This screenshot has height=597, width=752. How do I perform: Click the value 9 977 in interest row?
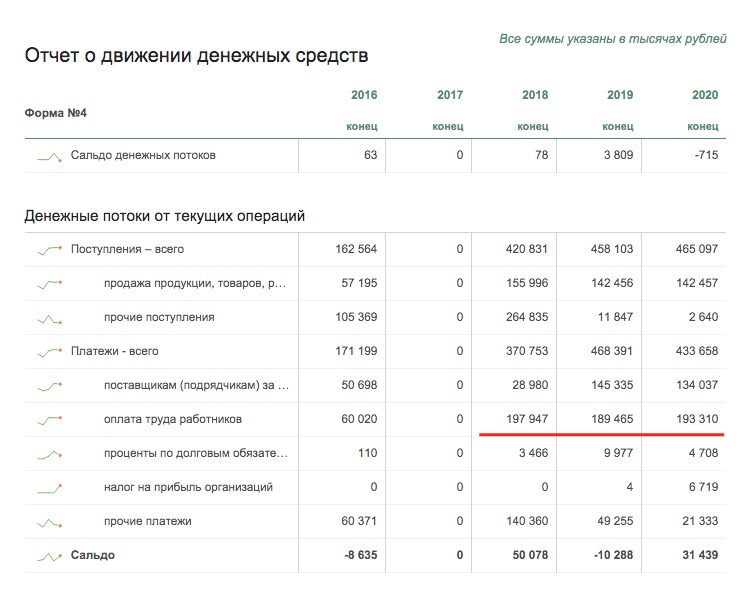coord(619,454)
